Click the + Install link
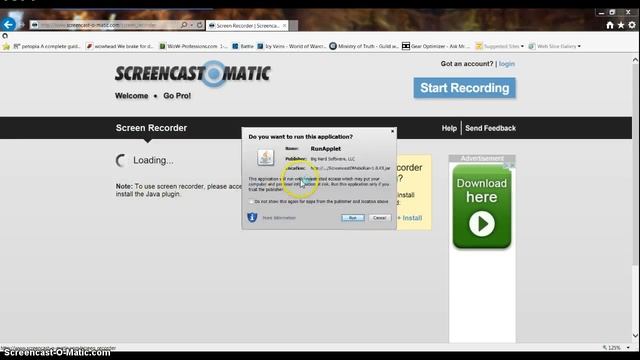The height and width of the screenshot is (360, 640). pyautogui.click(x=410, y=218)
